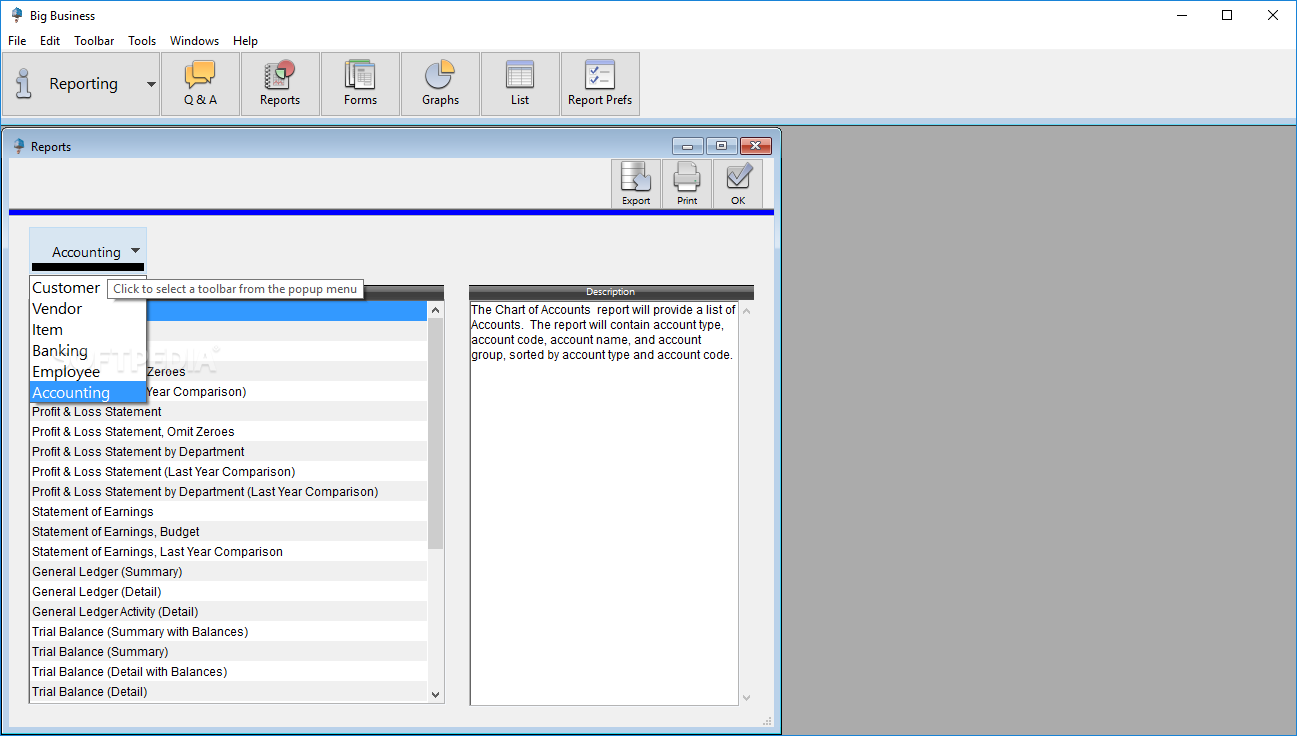Open the Toolbar menu
This screenshot has width=1297, height=736.
(94, 41)
